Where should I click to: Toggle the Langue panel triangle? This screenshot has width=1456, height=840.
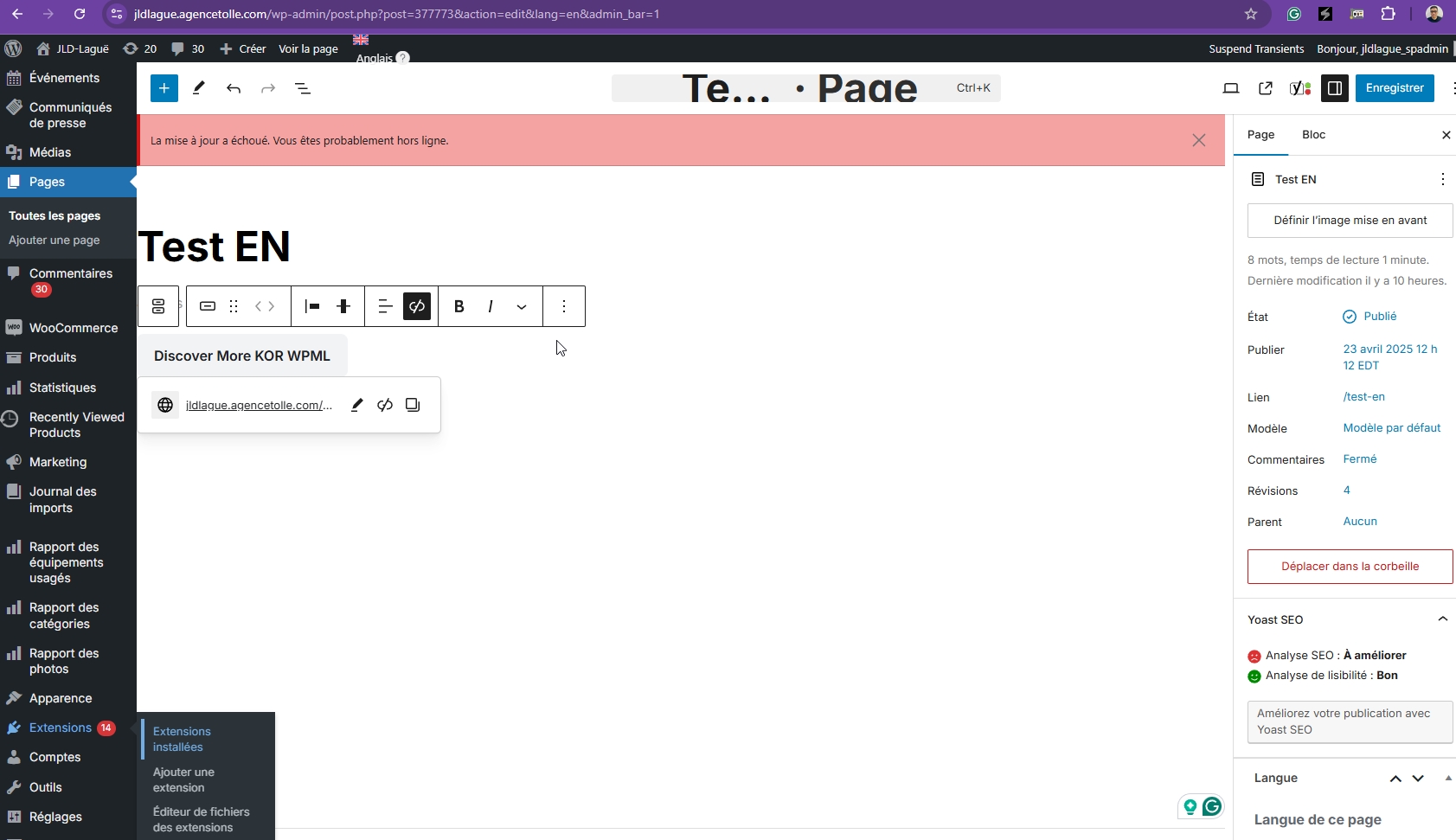[1447, 779]
